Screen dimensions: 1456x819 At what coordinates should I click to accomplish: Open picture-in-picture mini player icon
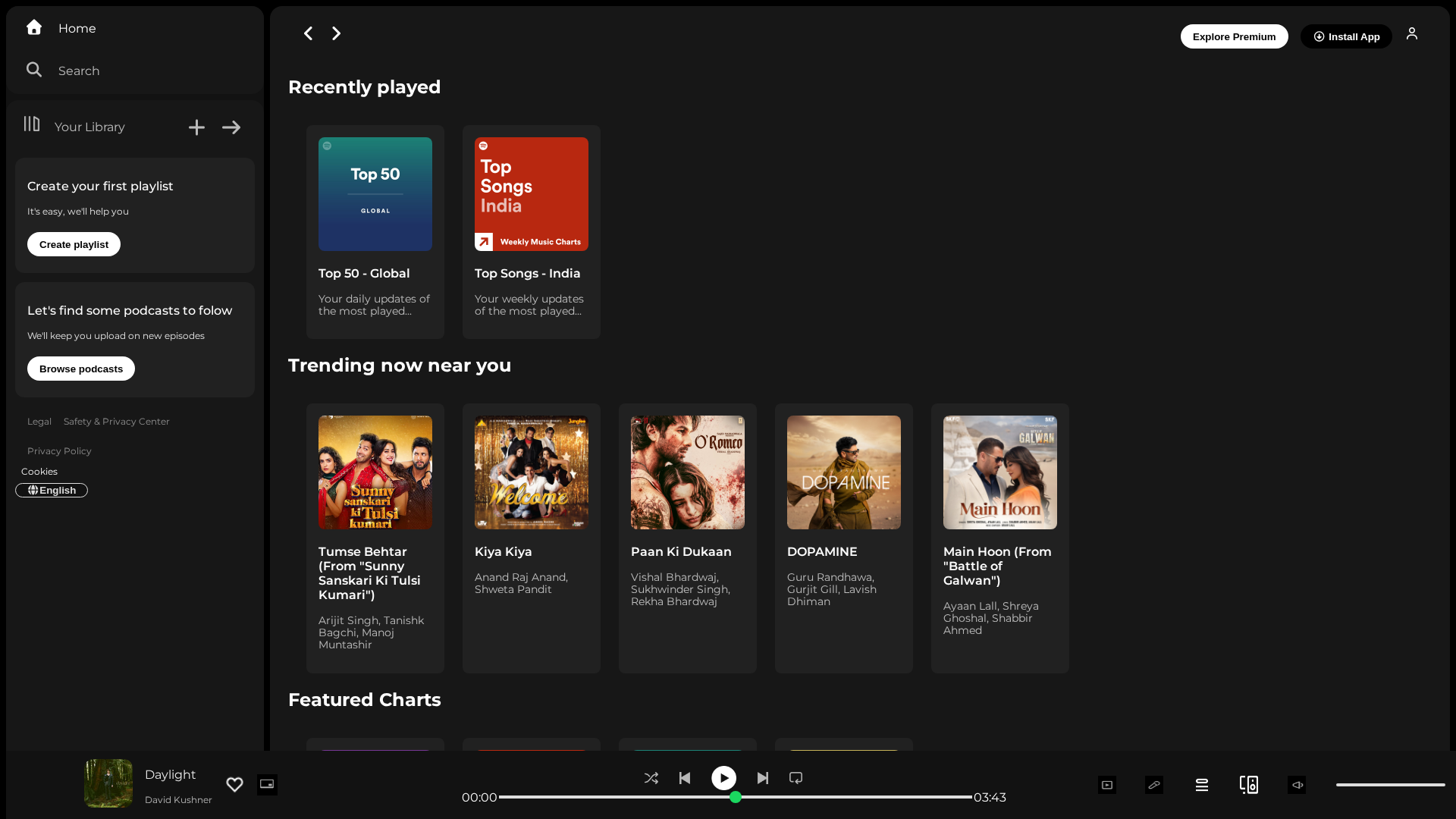[x=267, y=785]
